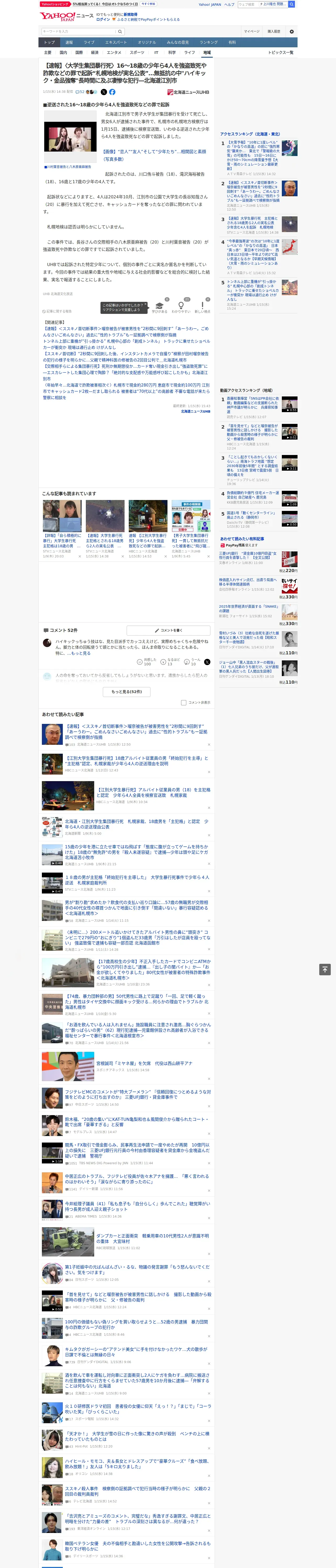The height and width of the screenshot is (1568, 336).
Task: Share article on Facebook
Action: (x=112, y=92)
